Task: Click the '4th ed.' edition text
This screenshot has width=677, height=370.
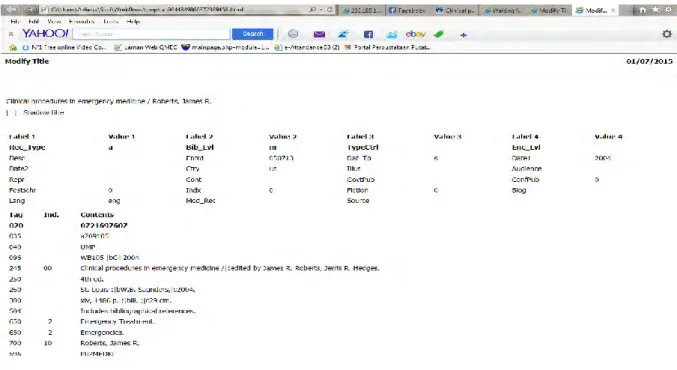Action: [x=92, y=279]
